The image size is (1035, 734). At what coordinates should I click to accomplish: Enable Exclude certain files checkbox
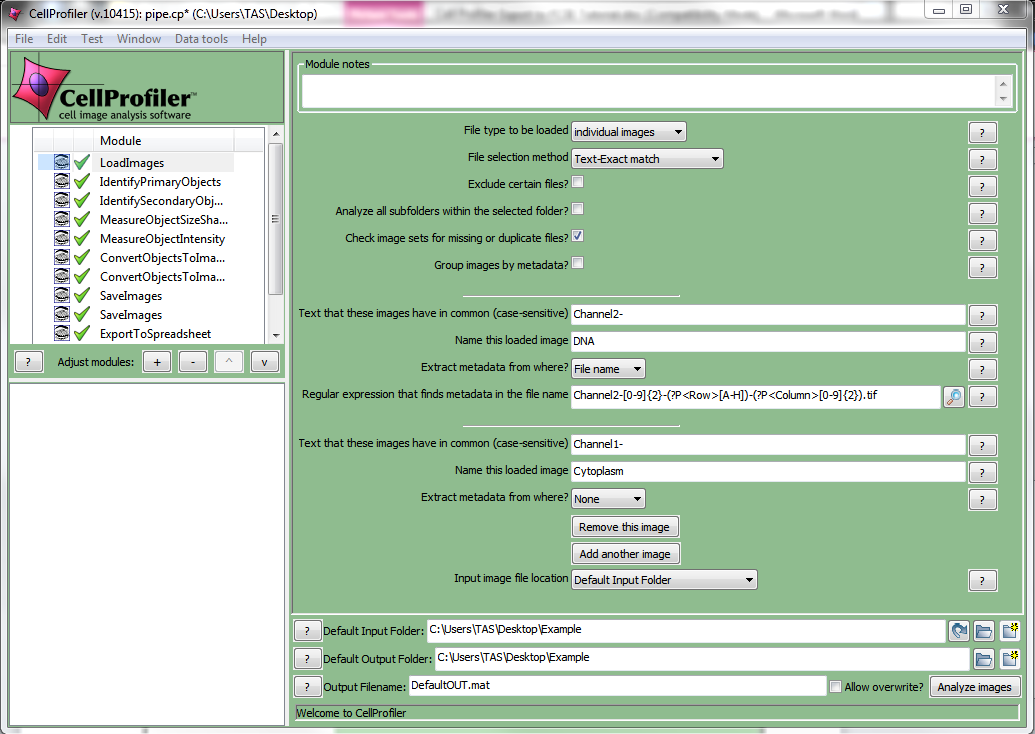click(x=578, y=182)
